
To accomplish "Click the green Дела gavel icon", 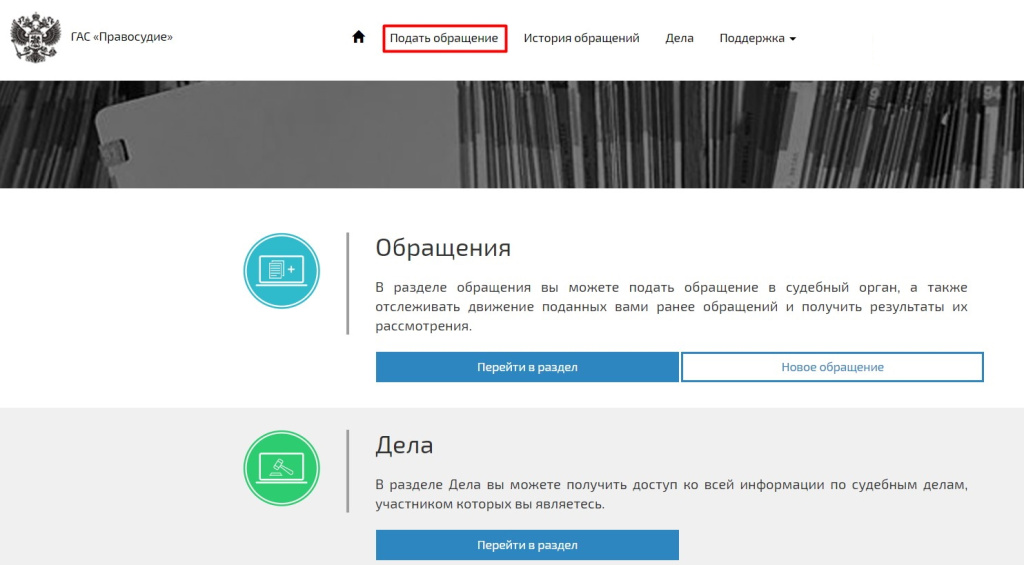I will point(281,468).
